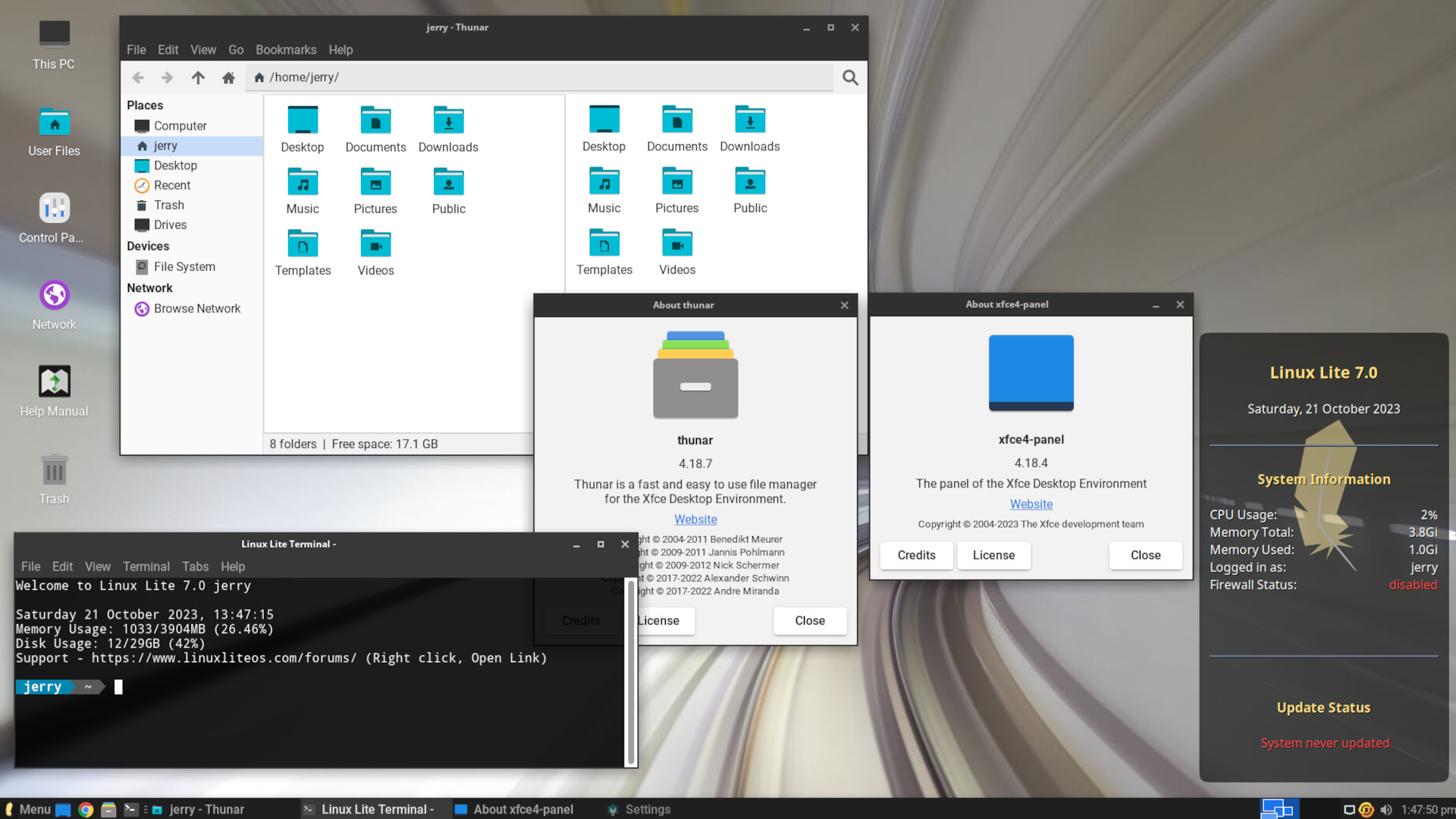
Task: Open the Network desktop icon
Action: 54,306
